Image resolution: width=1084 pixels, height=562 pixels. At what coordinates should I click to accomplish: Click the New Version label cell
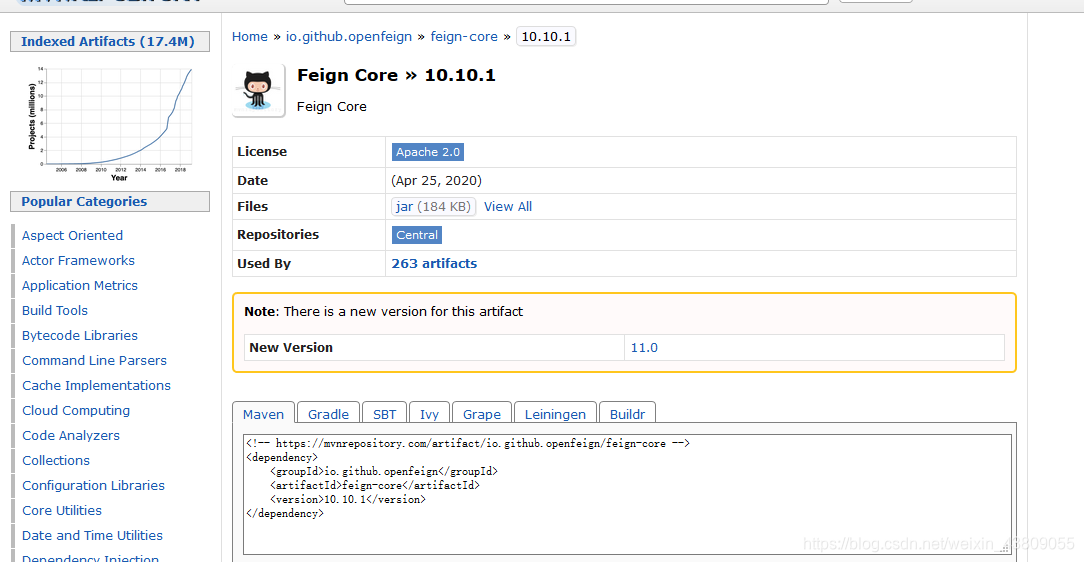point(434,348)
